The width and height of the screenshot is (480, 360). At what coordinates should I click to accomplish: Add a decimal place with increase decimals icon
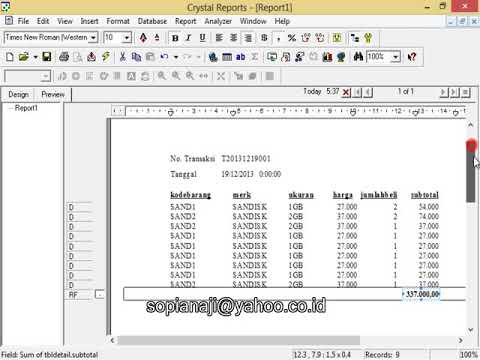pyautogui.click(x=306, y=38)
